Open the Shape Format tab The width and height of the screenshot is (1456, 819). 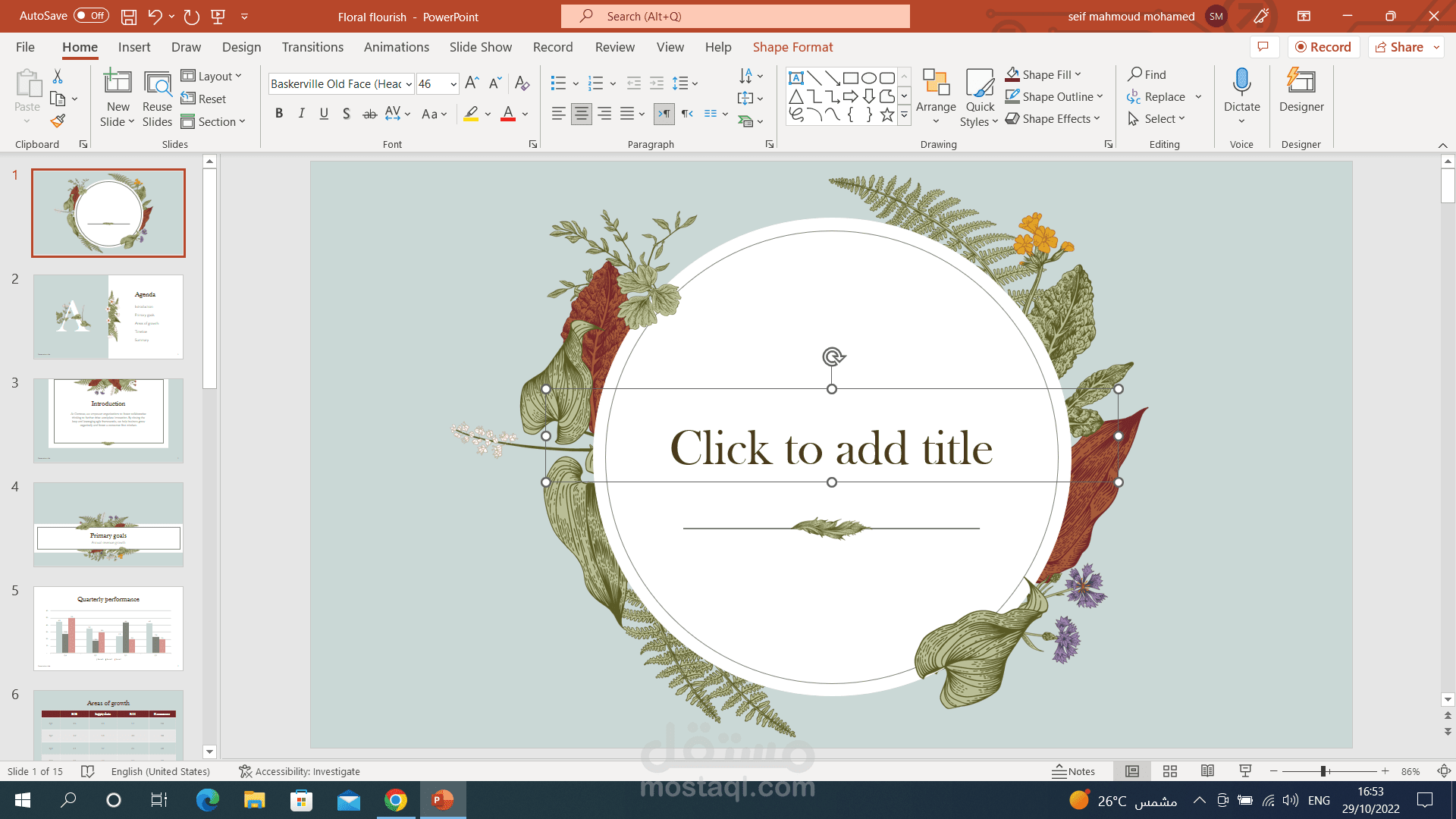pos(793,47)
